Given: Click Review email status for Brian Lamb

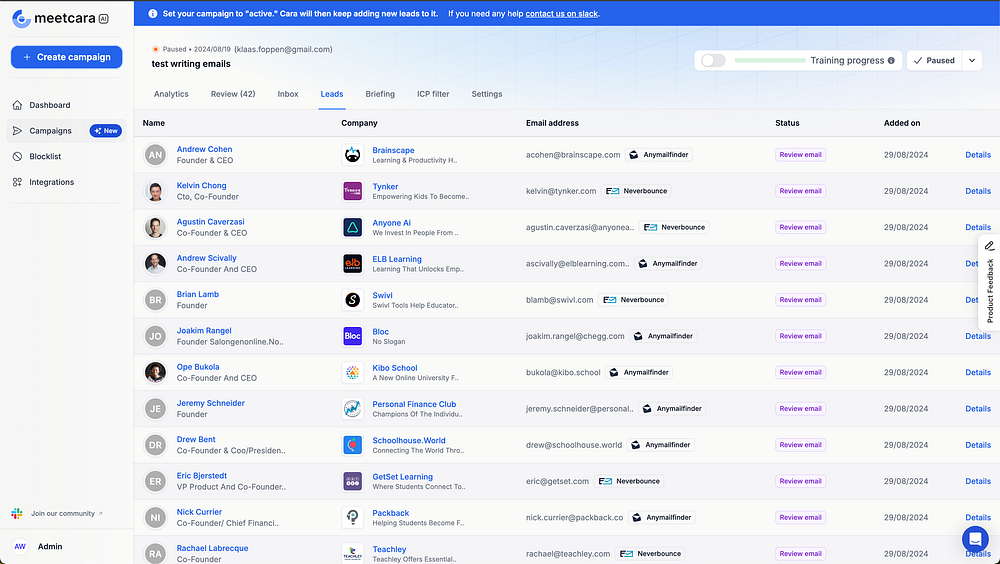Looking at the screenshot, I should 800,300.
